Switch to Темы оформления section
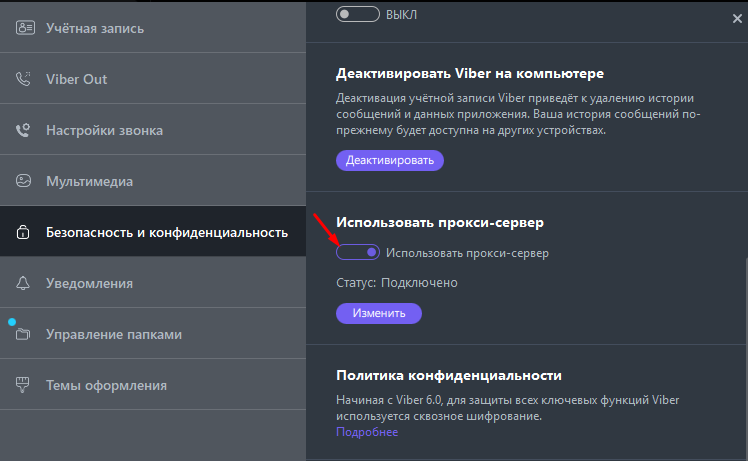The width and height of the screenshot is (748, 461). [153, 385]
